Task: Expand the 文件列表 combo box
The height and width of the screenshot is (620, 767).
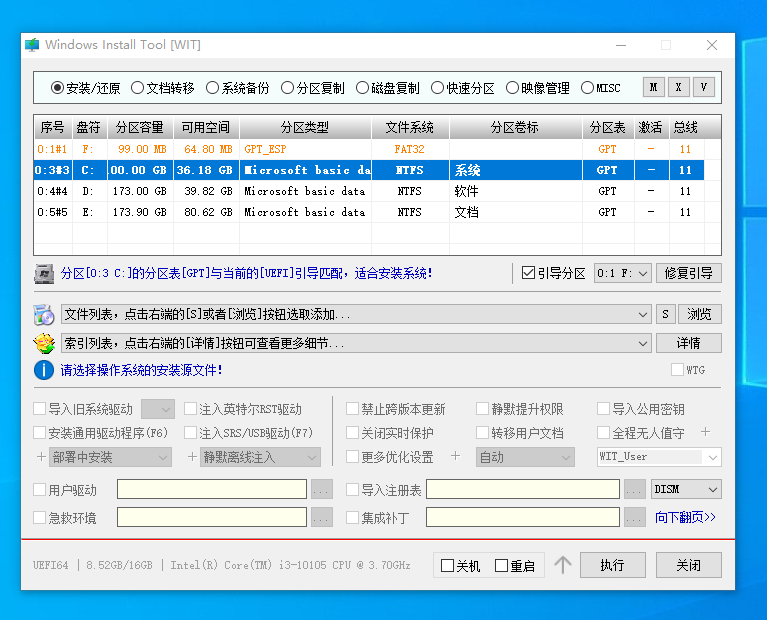Action: [x=643, y=315]
